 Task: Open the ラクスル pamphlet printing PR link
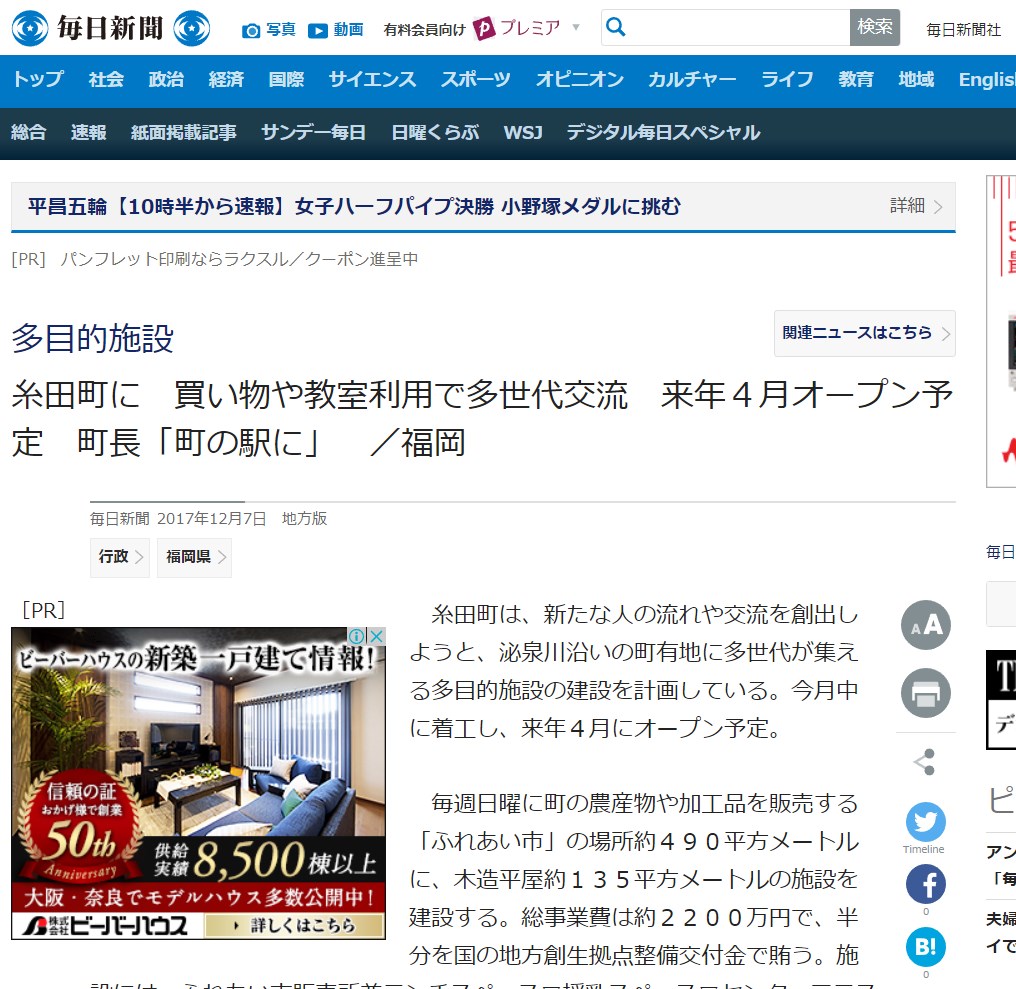pyautogui.click(x=238, y=259)
